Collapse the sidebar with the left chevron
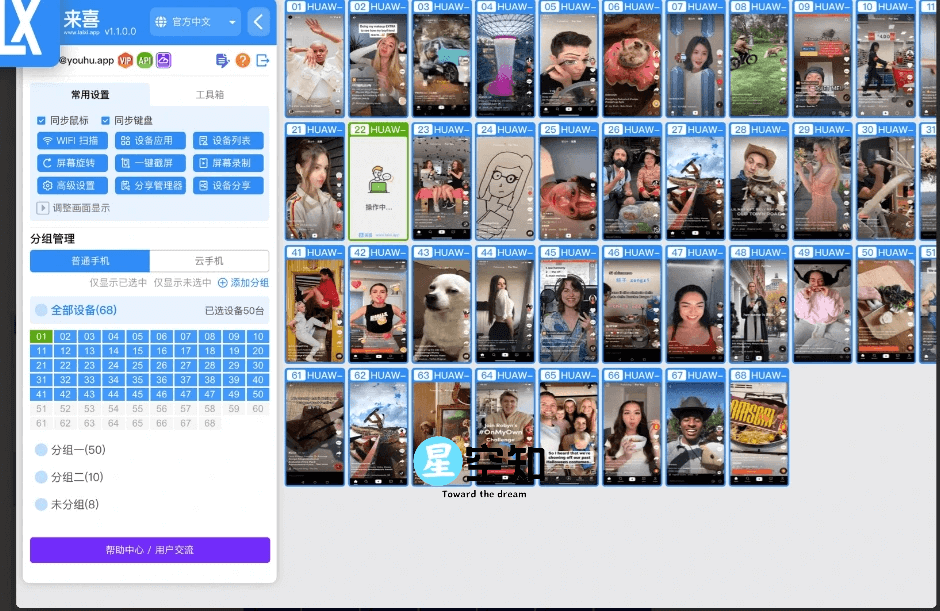The image size is (940, 611). (259, 22)
